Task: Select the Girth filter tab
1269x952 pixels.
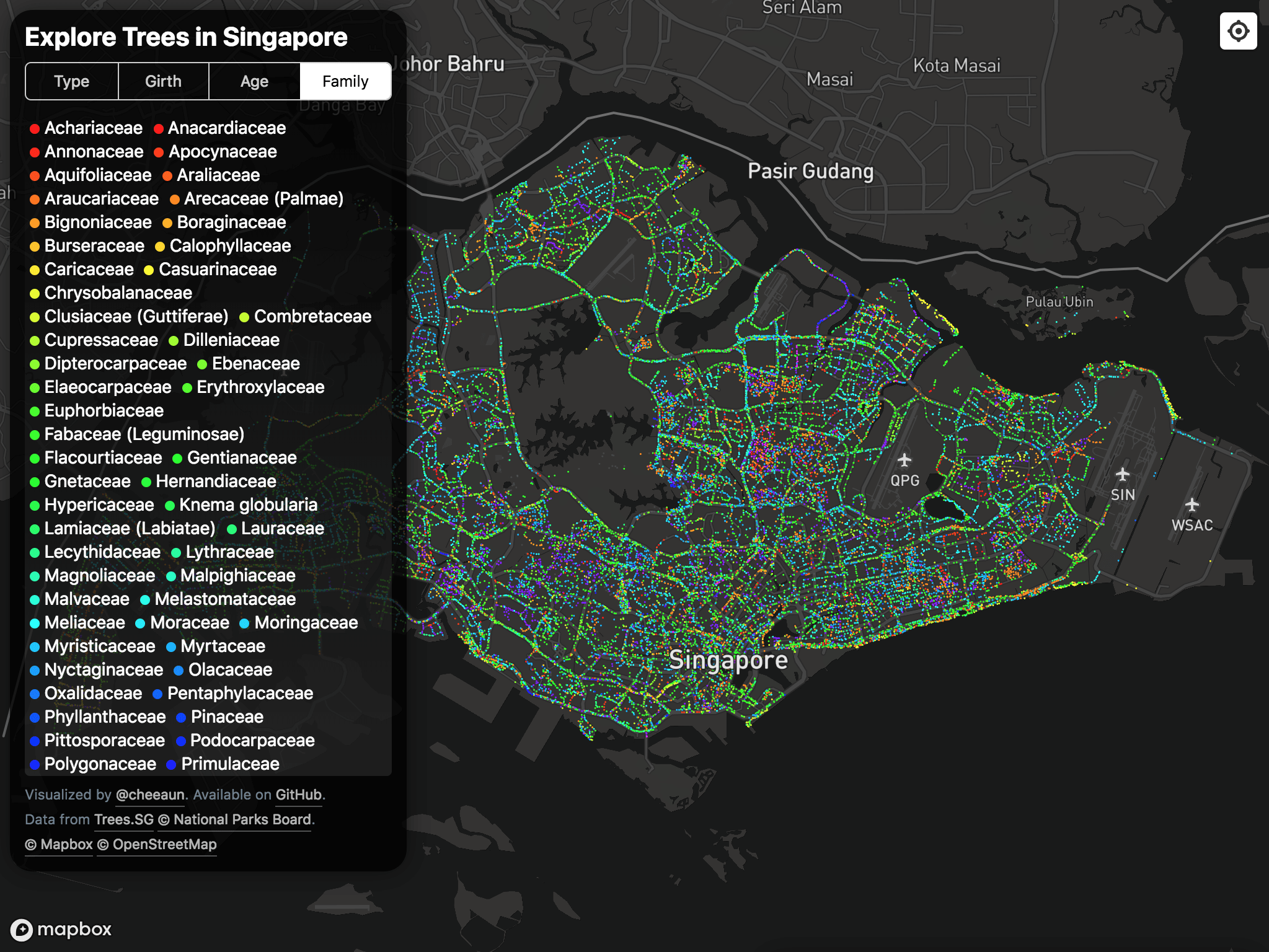Action: [162, 81]
